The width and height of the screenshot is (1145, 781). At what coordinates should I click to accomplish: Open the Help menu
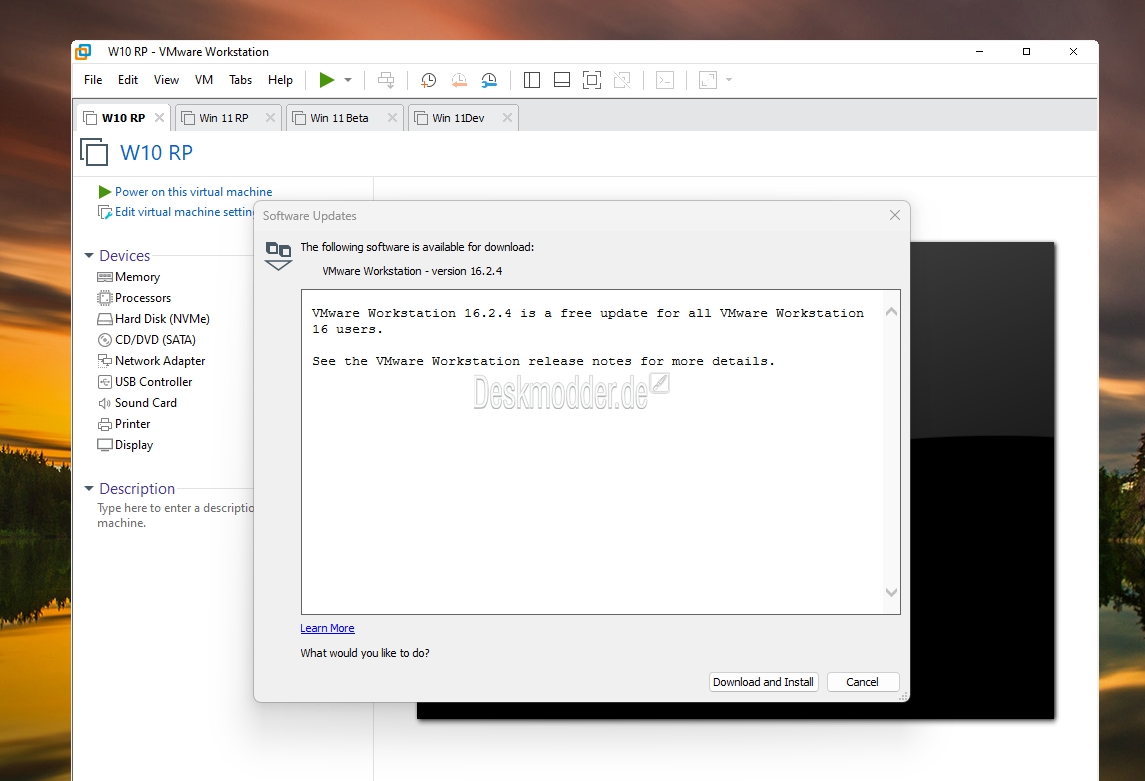[280, 80]
